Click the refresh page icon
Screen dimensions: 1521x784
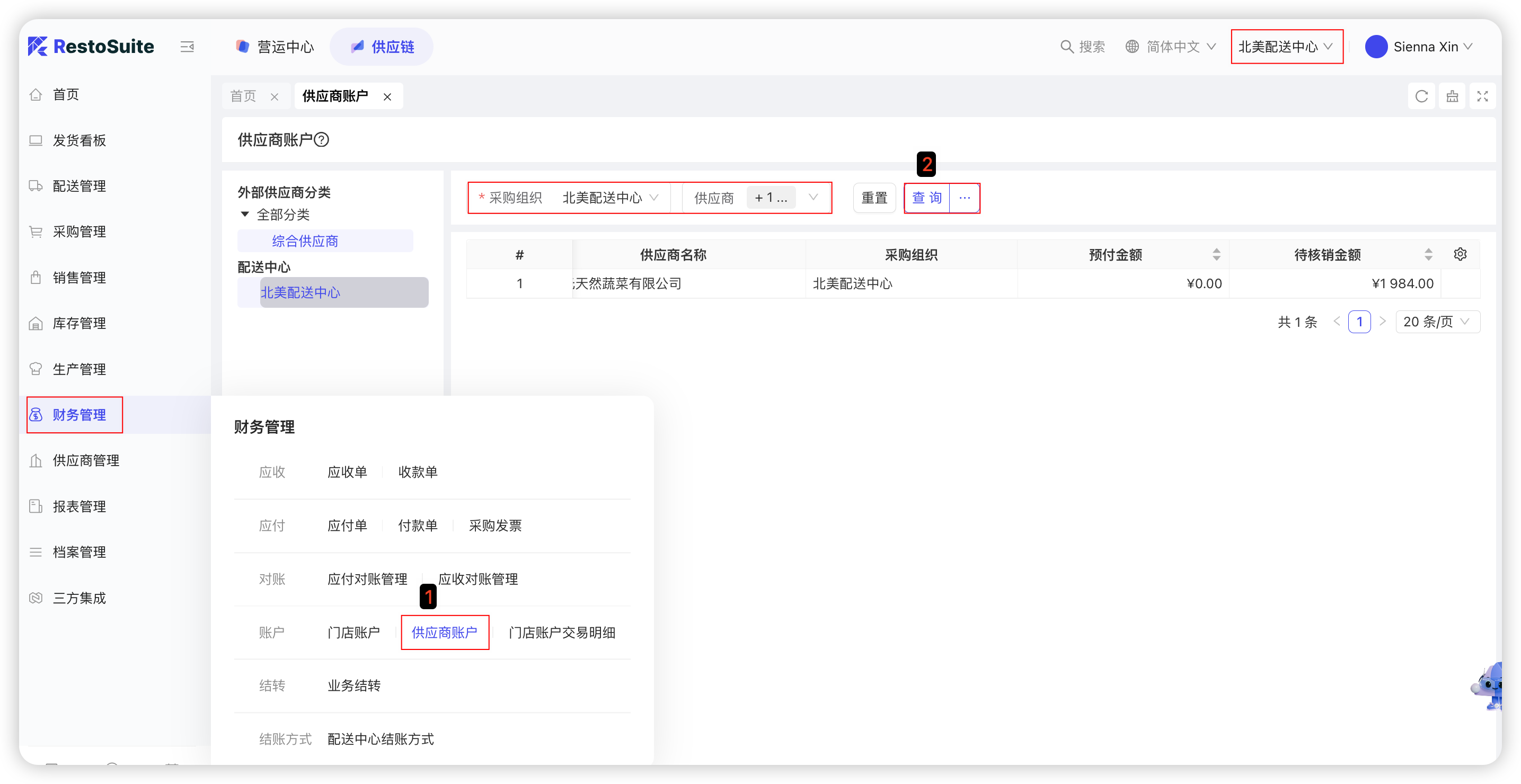tap(1421, 96)
